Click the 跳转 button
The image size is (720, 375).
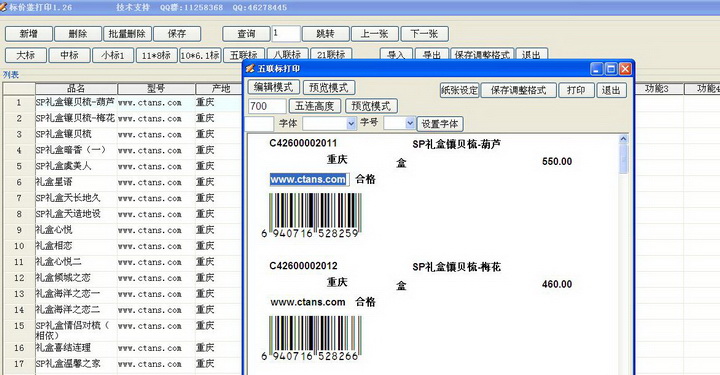tap(325, 34)
